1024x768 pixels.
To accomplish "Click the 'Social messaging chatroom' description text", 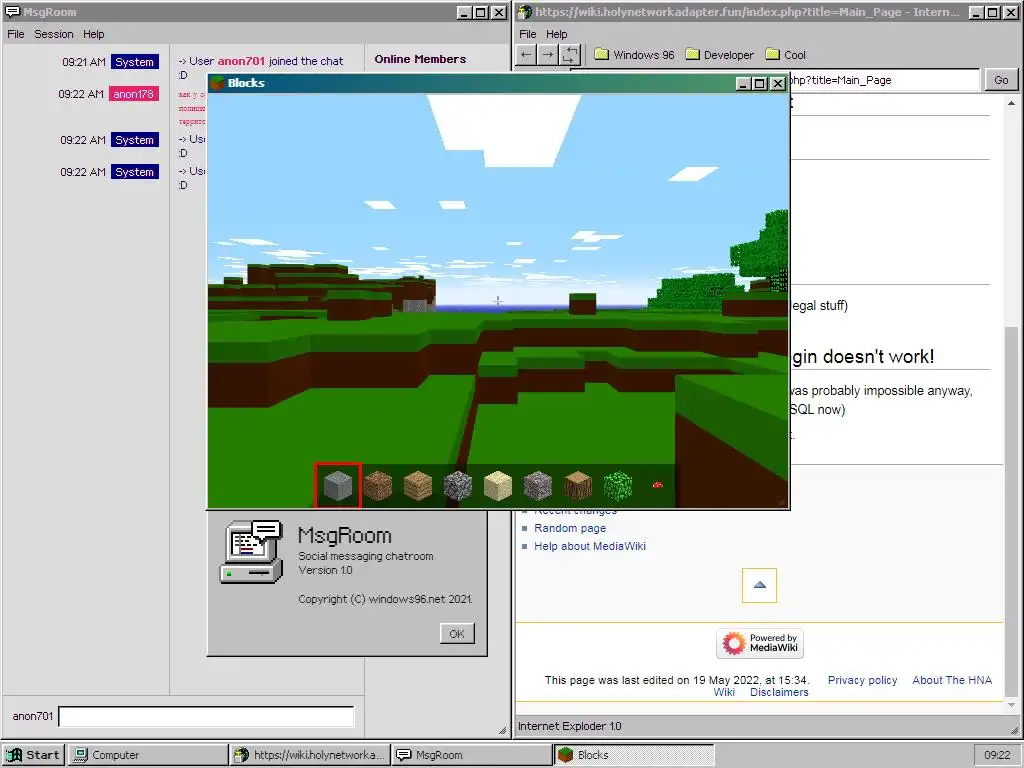I will (366, 556).
